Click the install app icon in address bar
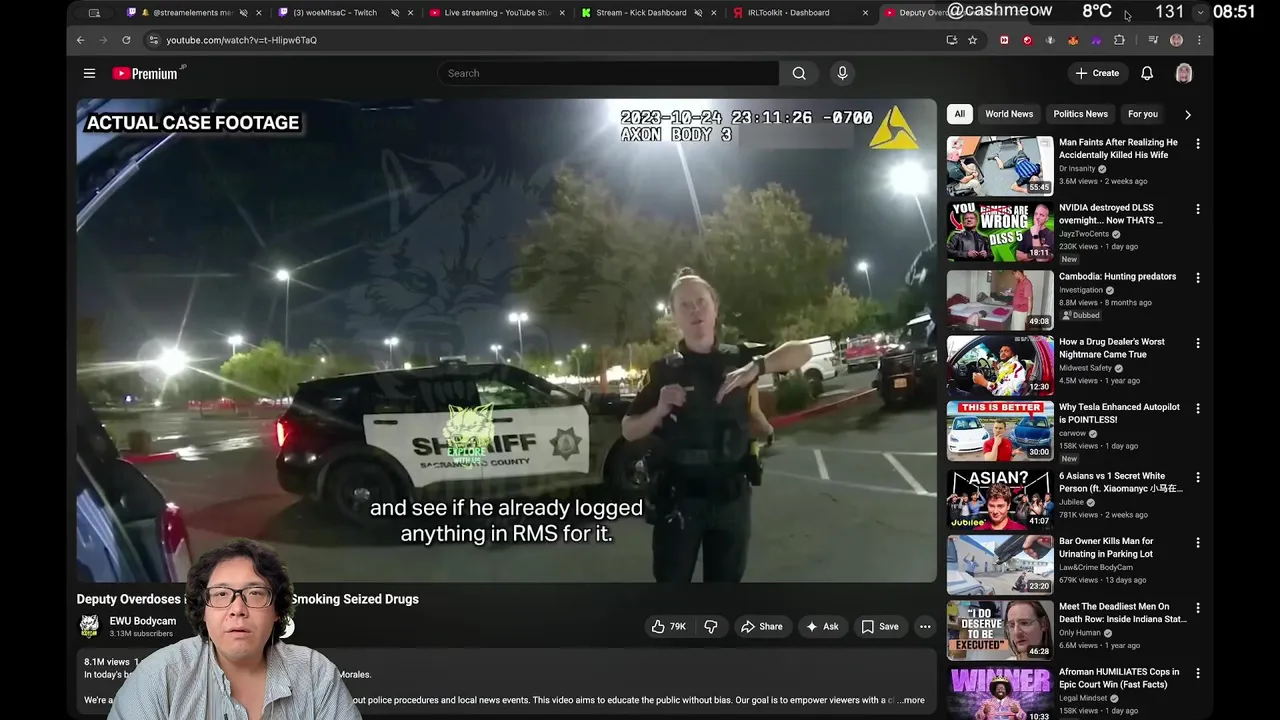1280x720 pixels. click(x=951, y=40)
